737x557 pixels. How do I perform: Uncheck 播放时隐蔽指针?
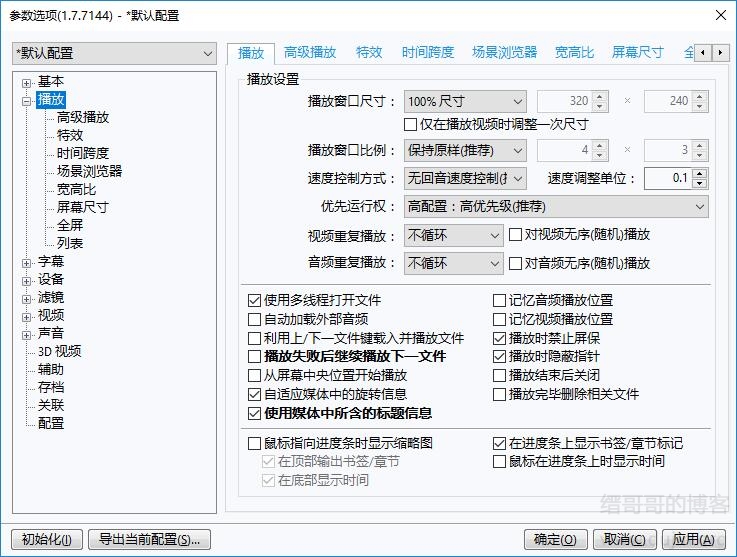[499, 356]
